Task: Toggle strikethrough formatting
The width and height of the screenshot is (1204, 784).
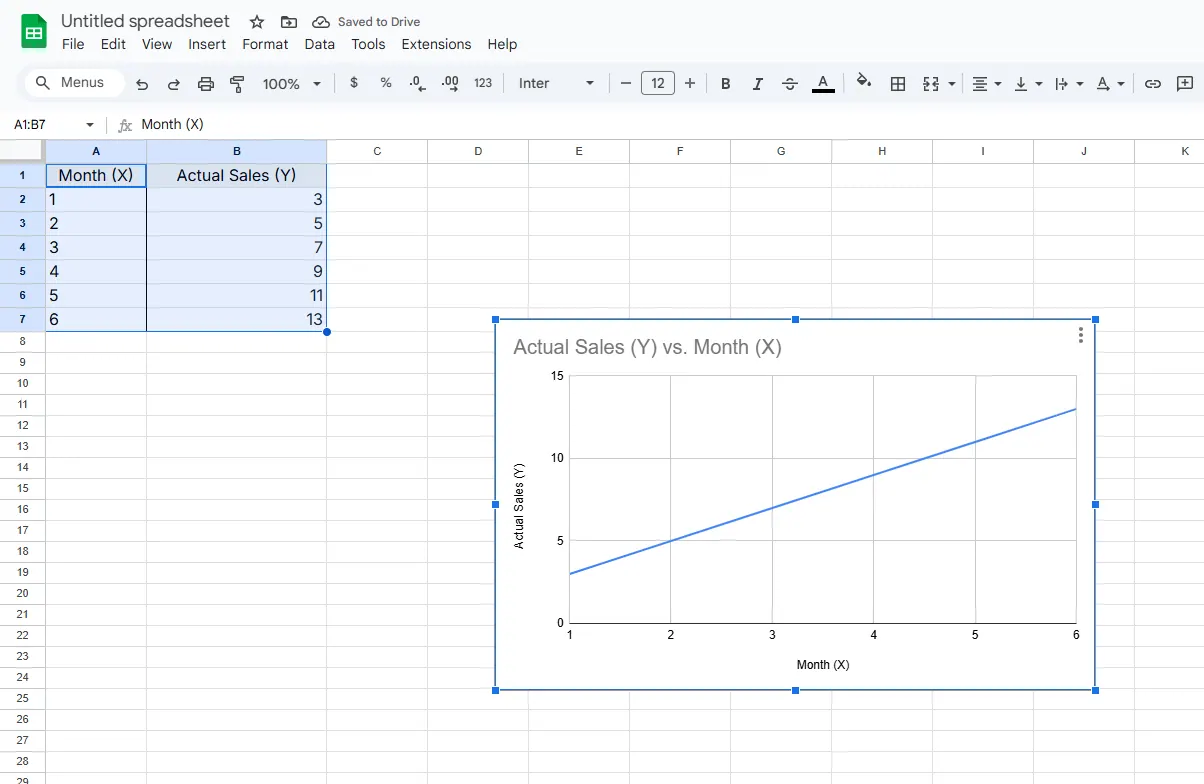Action: (x=790, y=84)
